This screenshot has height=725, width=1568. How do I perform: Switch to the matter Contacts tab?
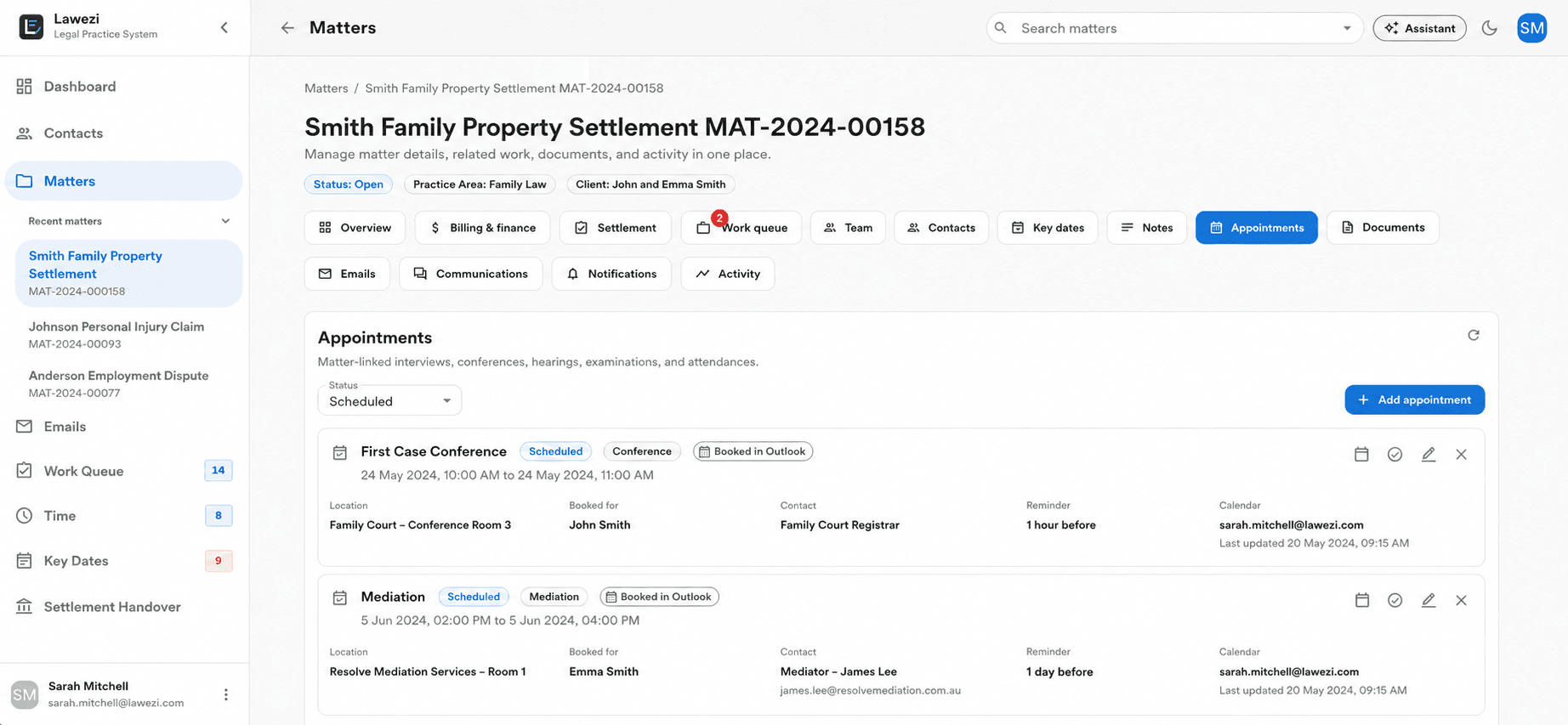941,228
